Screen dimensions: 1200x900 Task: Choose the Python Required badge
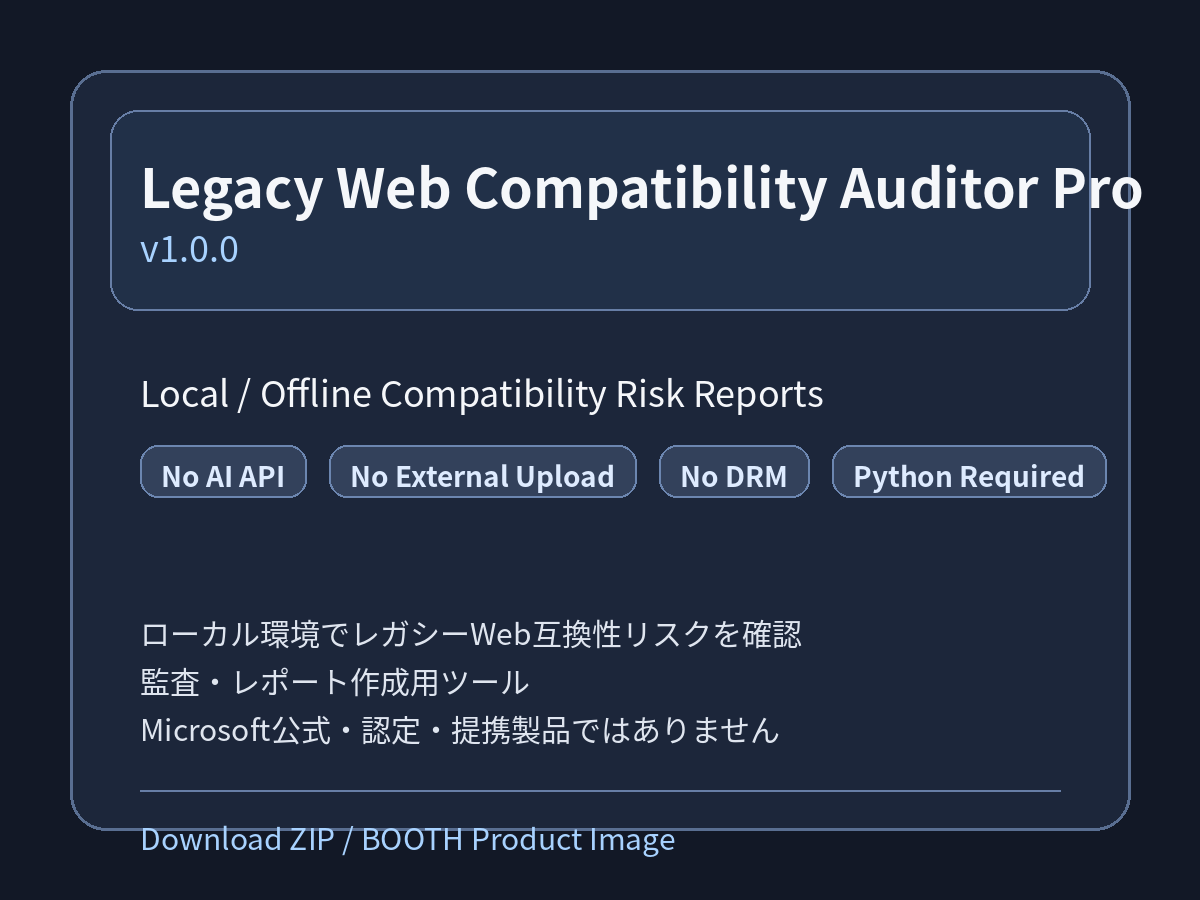pos(969,472)
